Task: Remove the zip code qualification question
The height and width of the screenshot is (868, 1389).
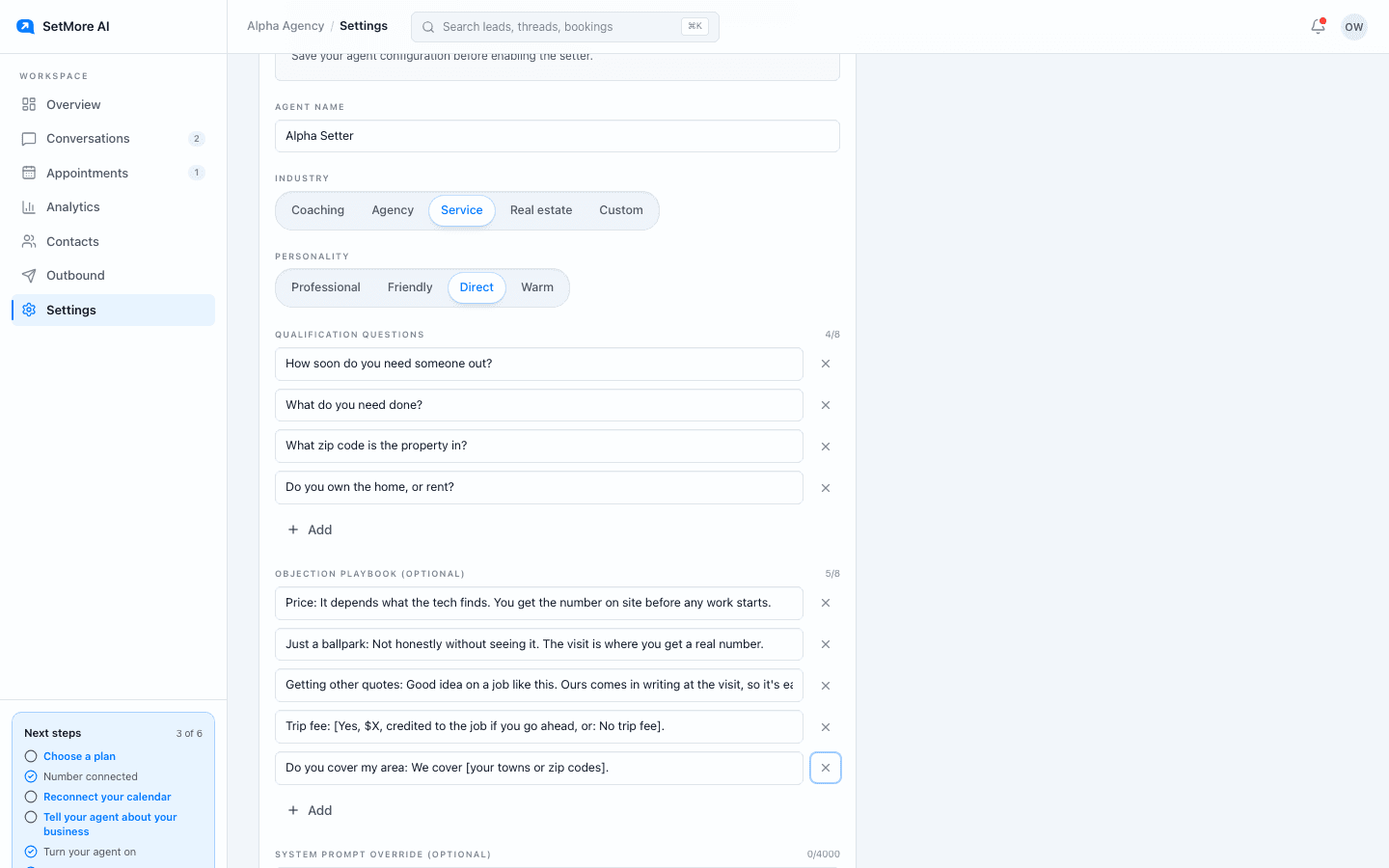Action: pos(826,447)
